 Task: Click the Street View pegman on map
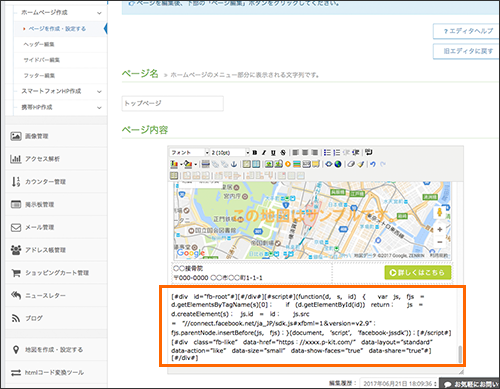coord(440,212)
